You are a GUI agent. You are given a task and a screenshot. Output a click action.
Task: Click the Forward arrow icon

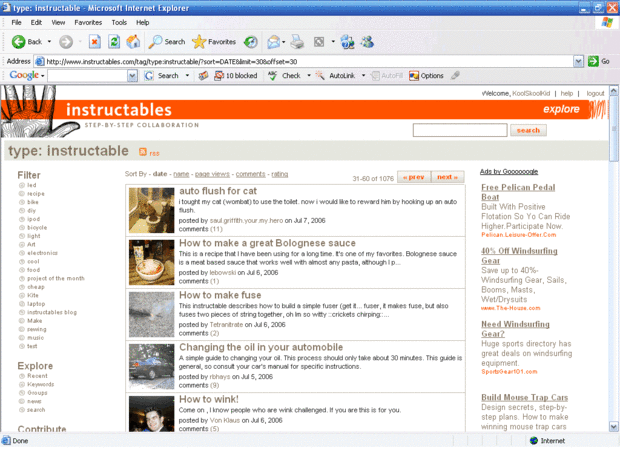[x=66, y=42]
